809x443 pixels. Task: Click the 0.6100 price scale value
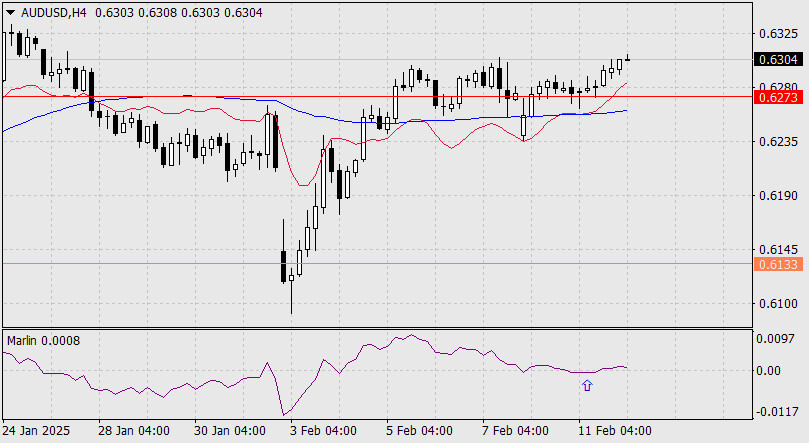tap(778, 304)
